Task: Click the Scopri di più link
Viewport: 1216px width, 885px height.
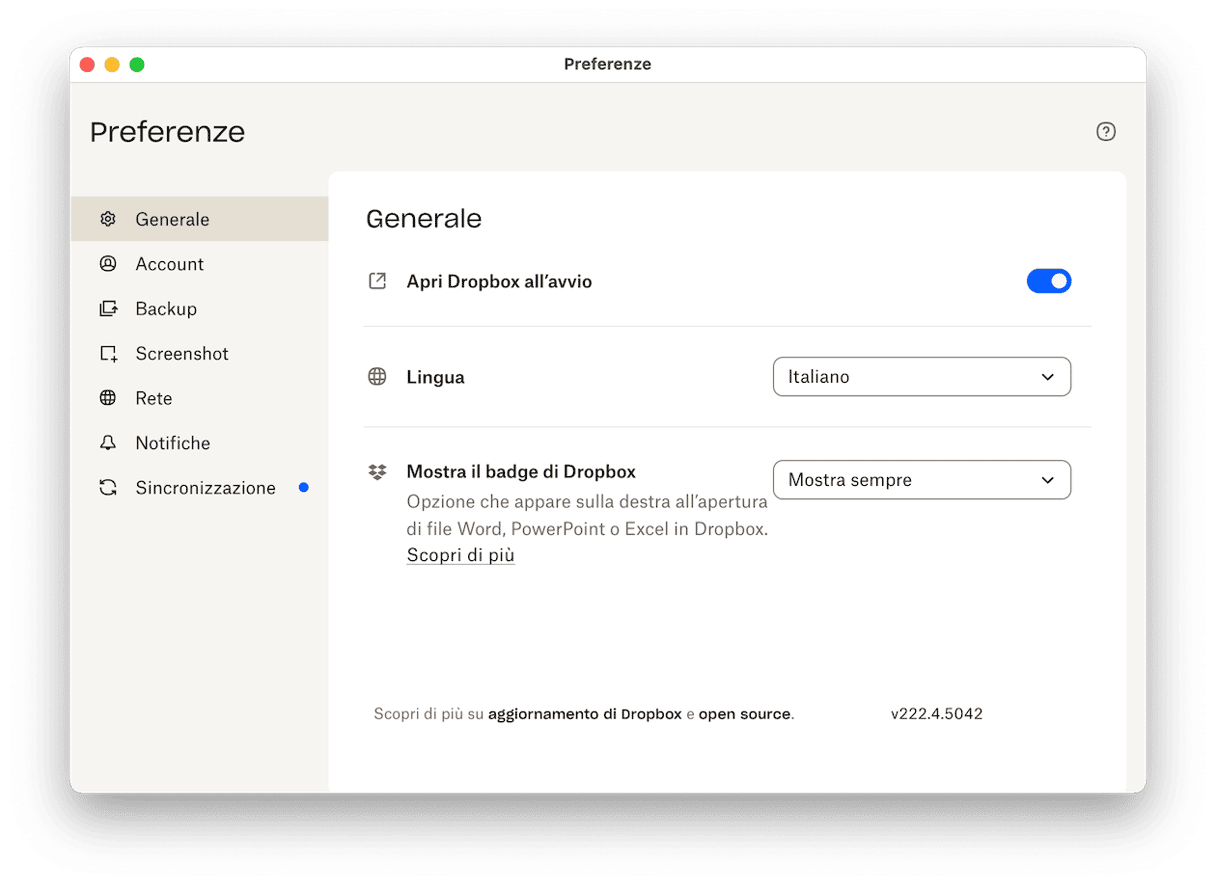Action: point(460,555)
